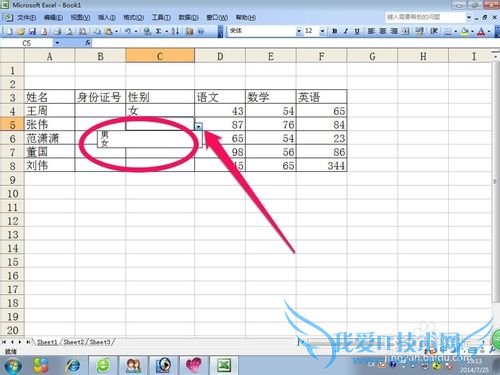Click the Sort ascending icon
This screenshot has width=500, height=375.
[175, 31]
